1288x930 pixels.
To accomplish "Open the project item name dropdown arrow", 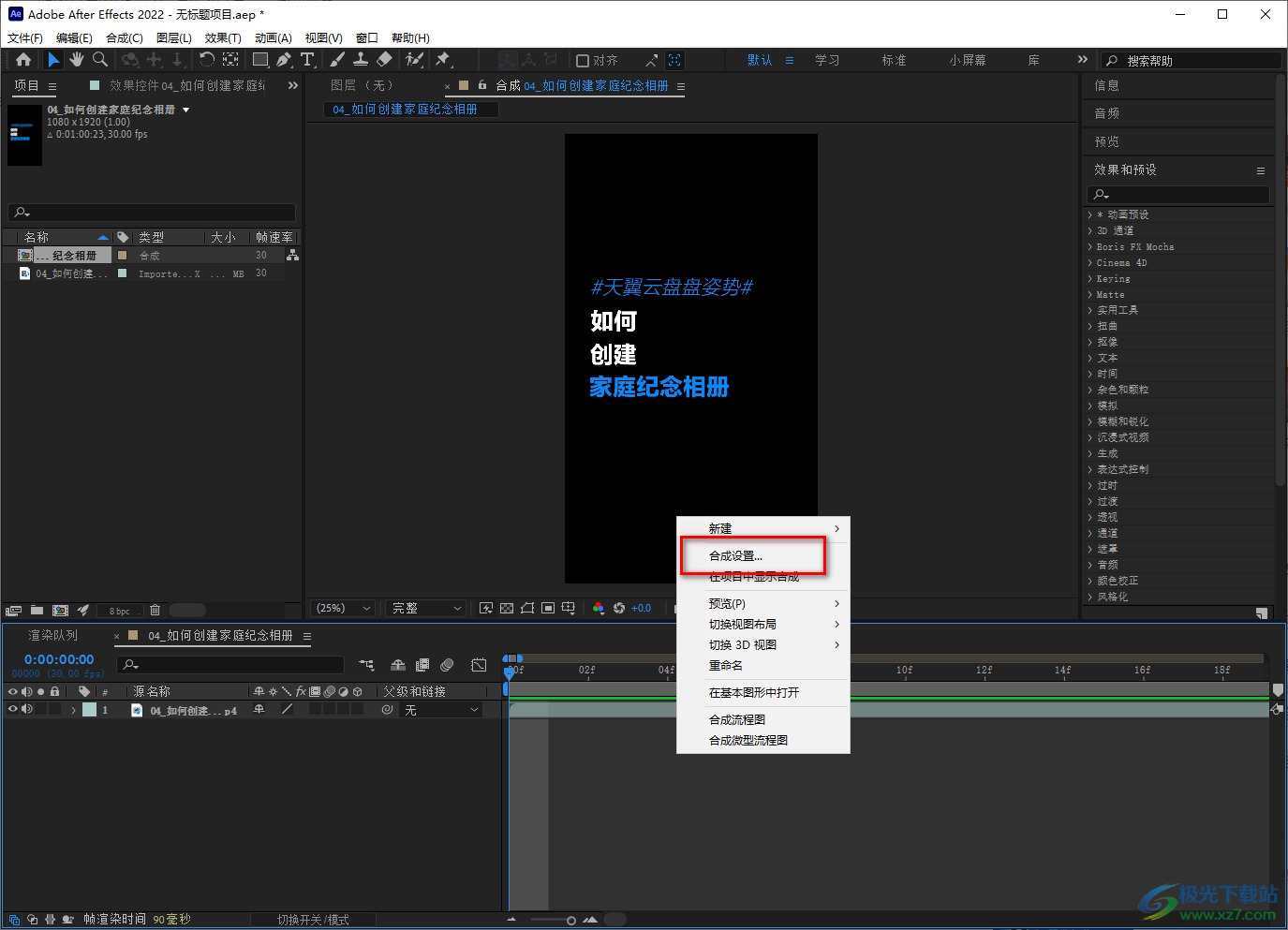I will click(186, 110).
